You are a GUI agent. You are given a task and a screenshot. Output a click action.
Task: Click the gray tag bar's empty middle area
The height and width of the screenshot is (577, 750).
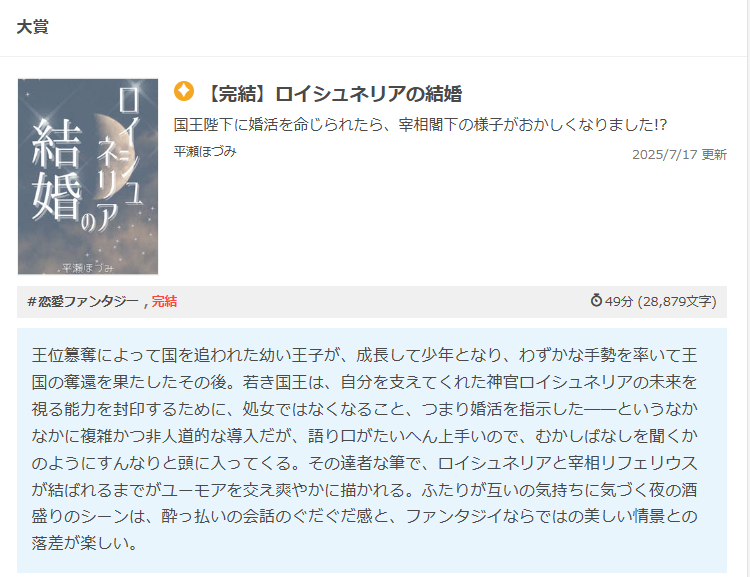tap(383, 302)
